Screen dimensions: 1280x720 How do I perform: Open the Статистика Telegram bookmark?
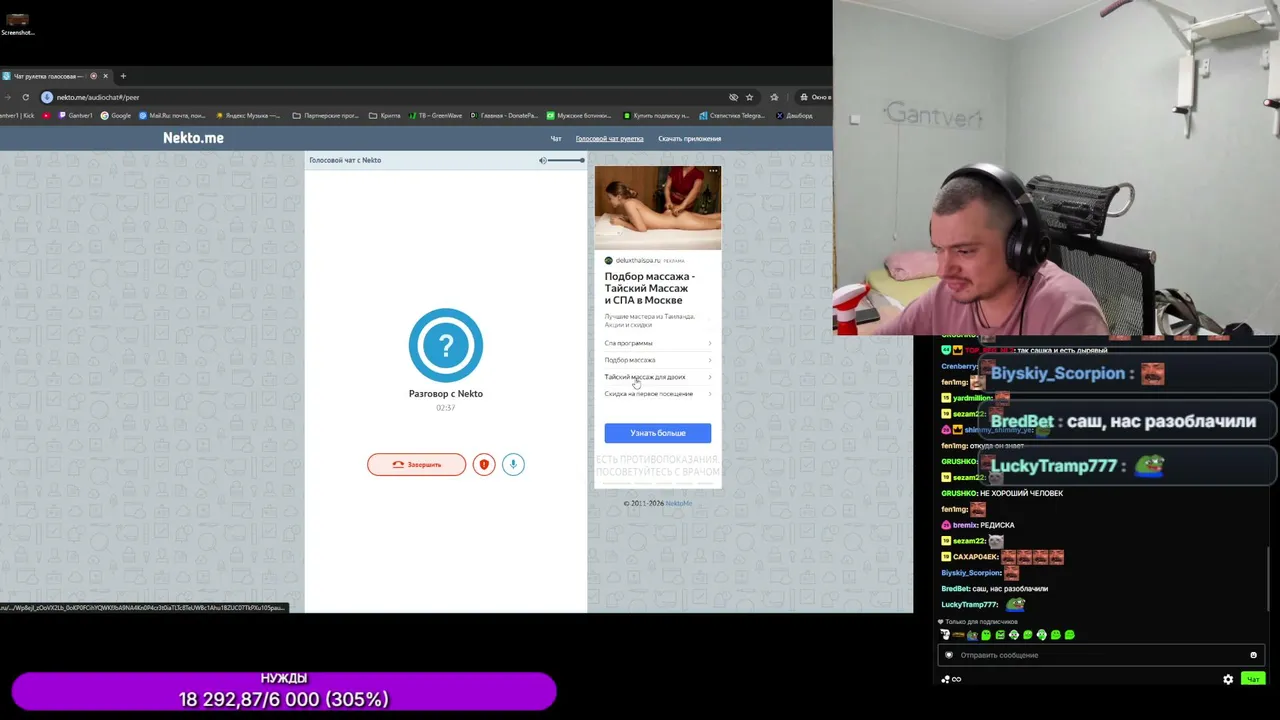[731, 115]
